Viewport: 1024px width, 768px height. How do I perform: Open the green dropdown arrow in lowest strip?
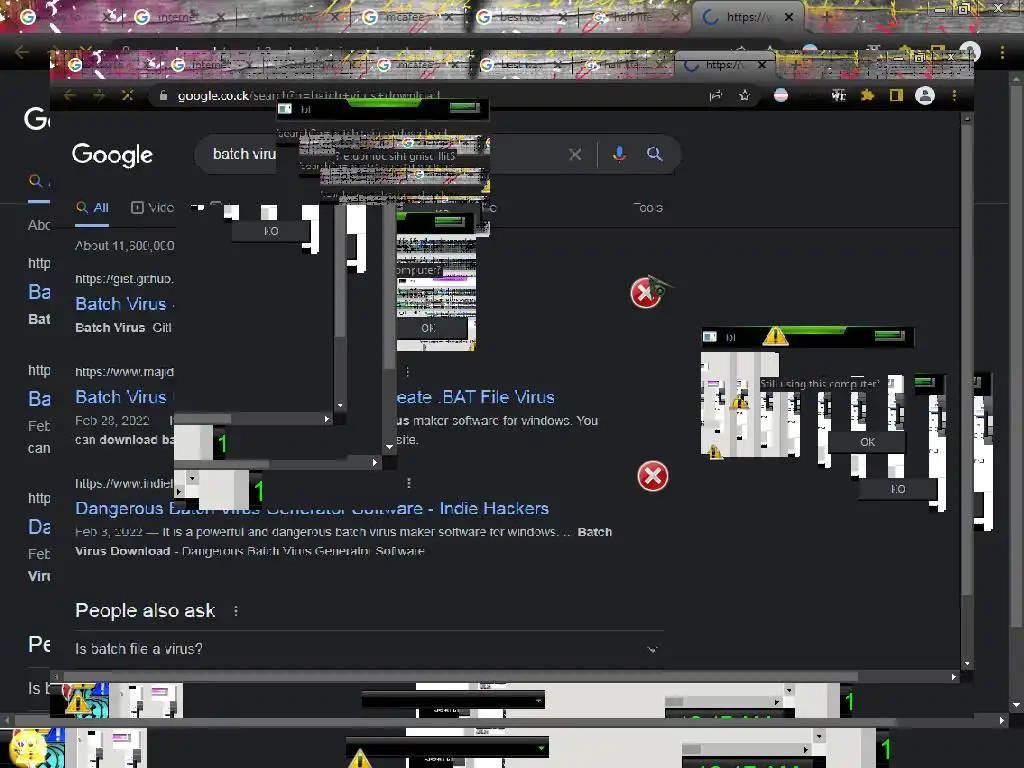(x=541, y=748)
